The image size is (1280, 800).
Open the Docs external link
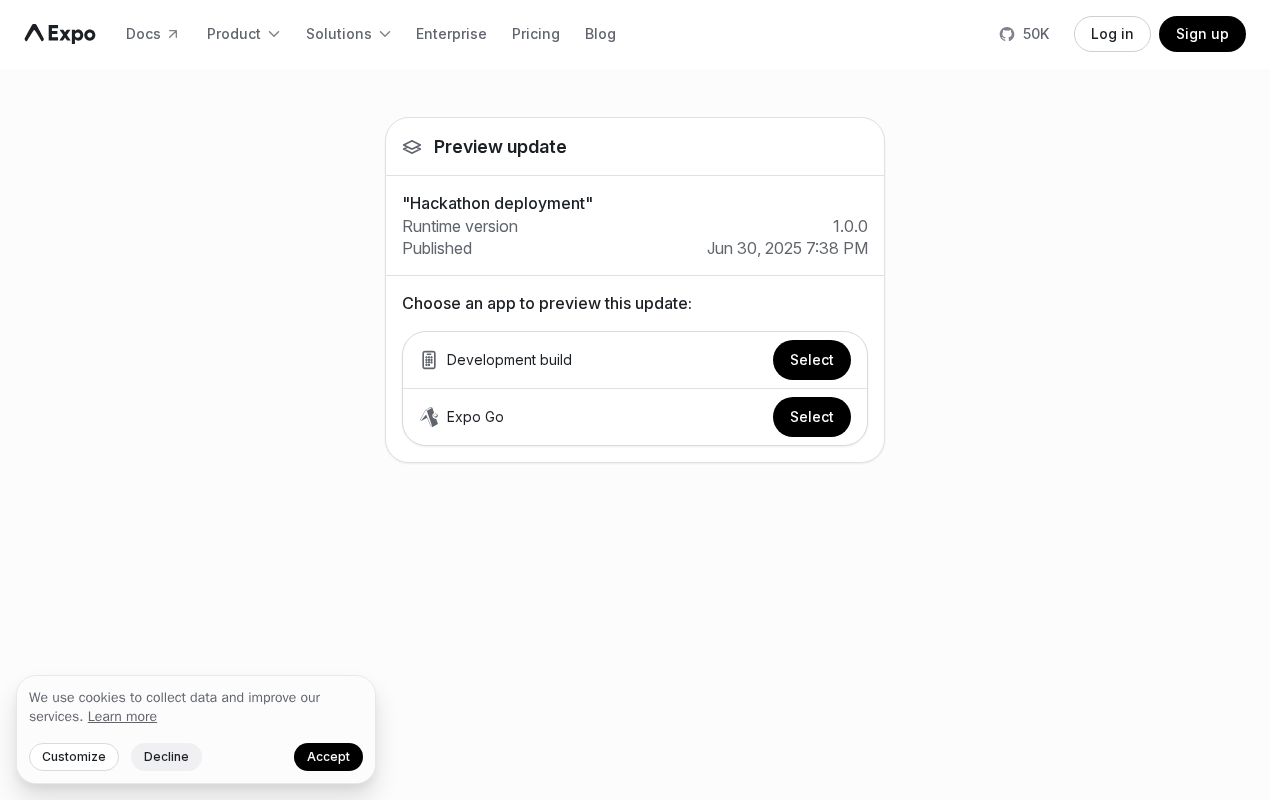pos(152,34)
